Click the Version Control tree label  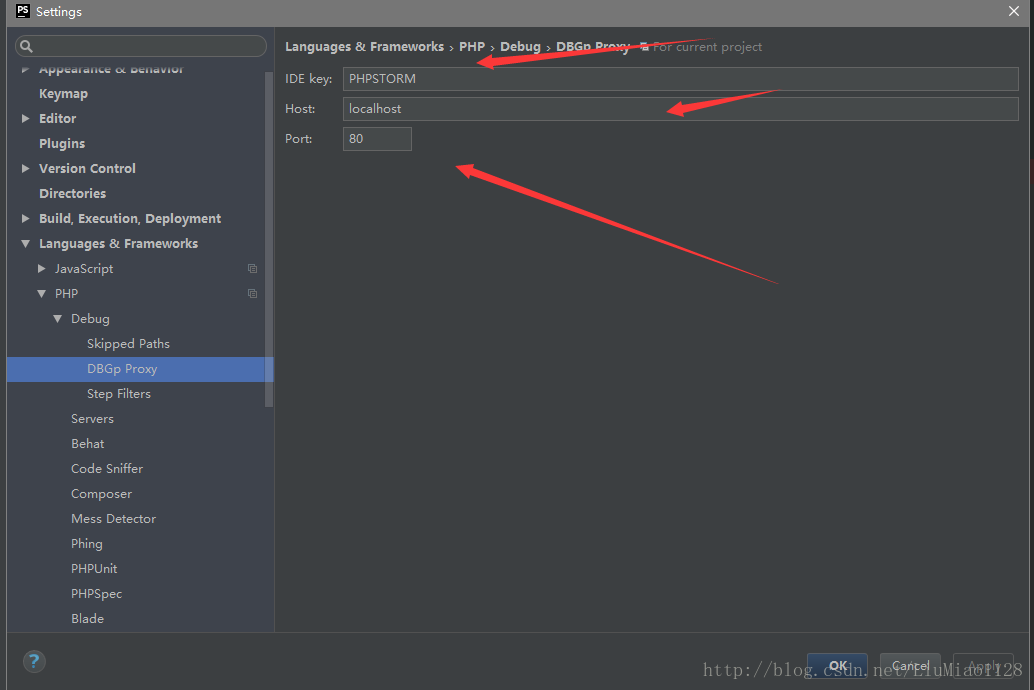point(87,169)
